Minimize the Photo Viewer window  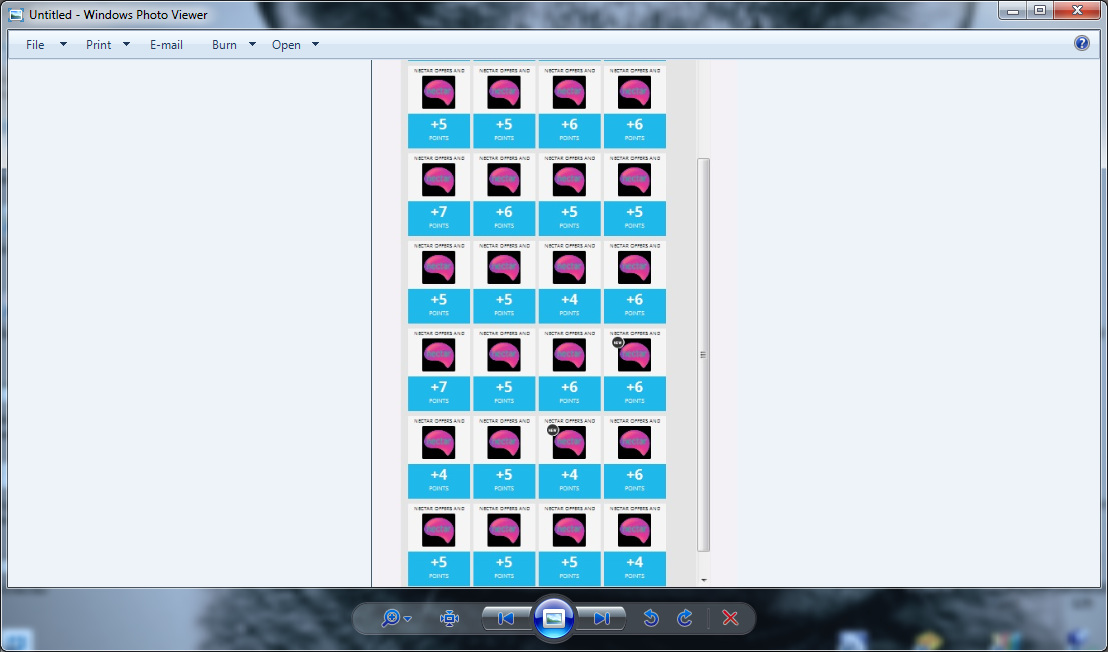tap(1013, 11)
